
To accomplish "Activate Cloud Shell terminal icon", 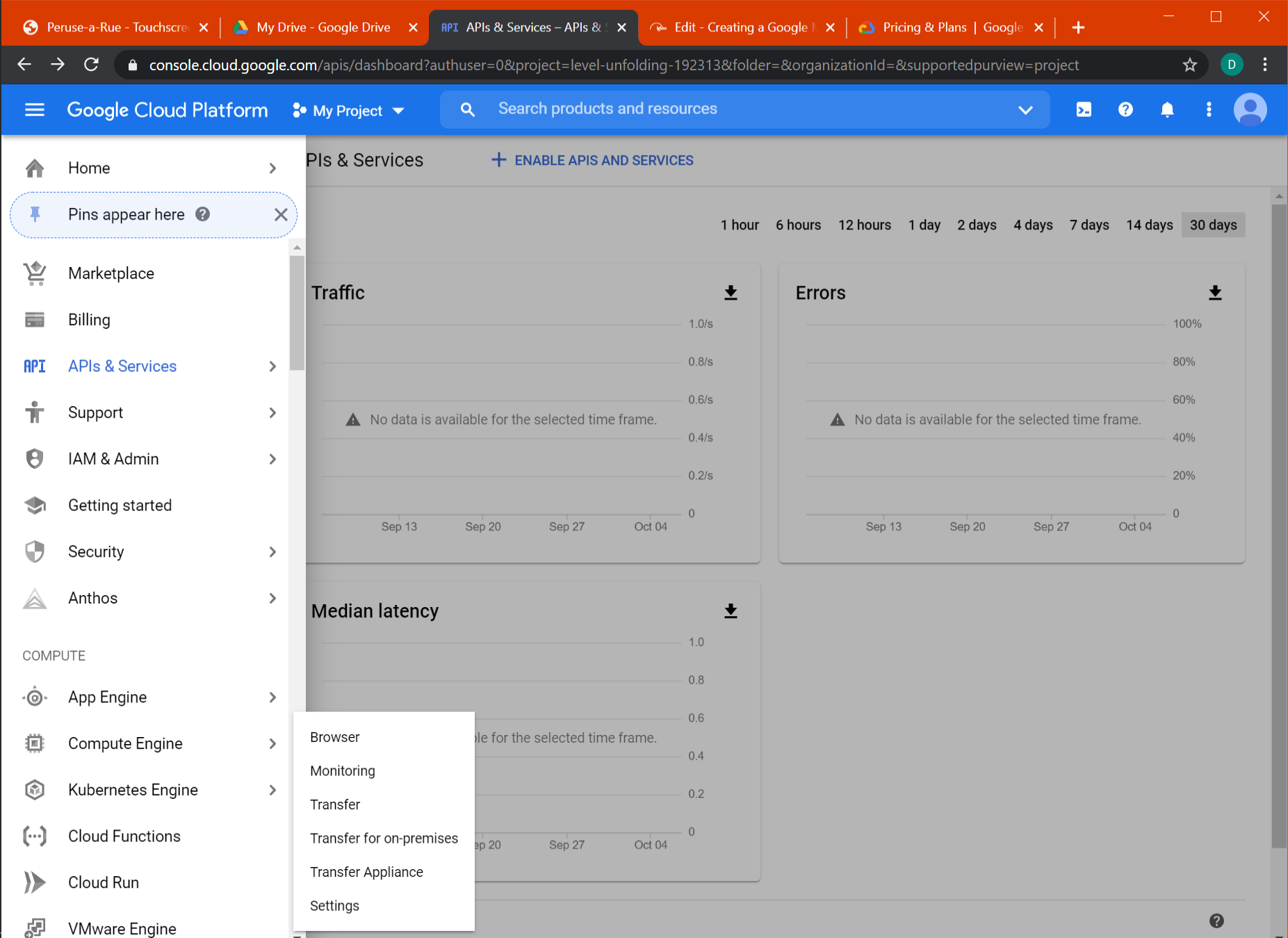I will [x=1084, y=110].
